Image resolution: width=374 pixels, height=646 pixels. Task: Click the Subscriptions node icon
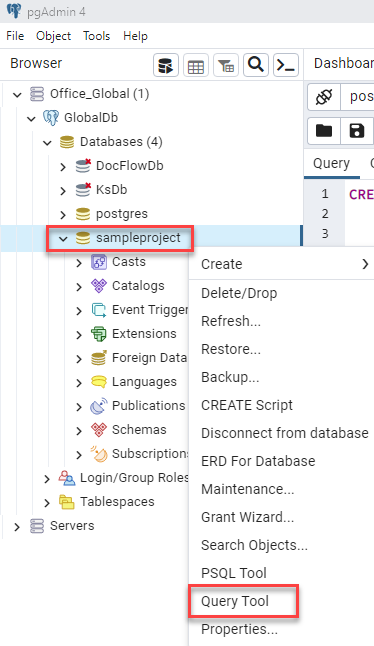pyautogui.click(x=99, y=454)
